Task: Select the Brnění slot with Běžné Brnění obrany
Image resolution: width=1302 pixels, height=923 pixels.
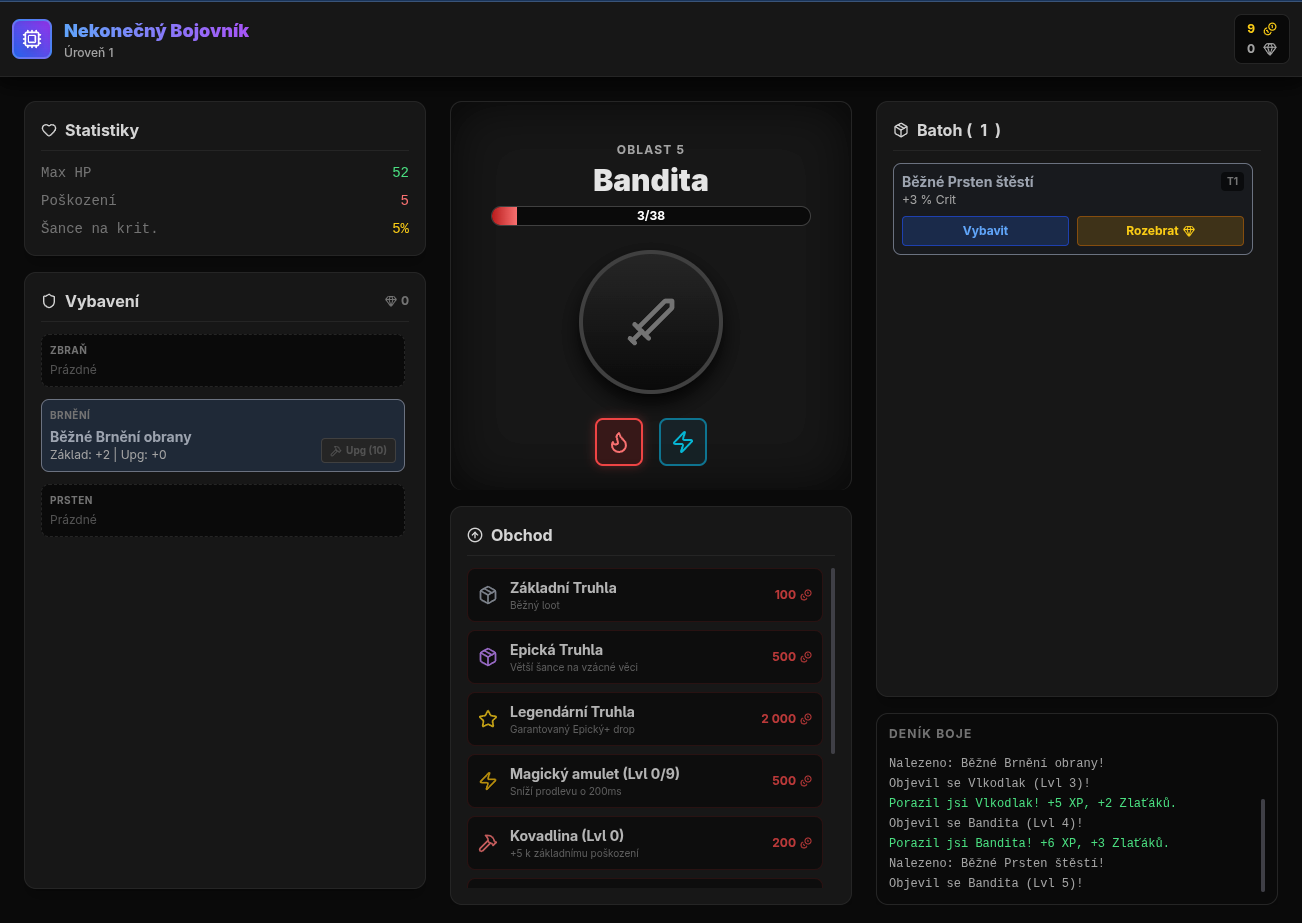Action: tap(223, 435)
